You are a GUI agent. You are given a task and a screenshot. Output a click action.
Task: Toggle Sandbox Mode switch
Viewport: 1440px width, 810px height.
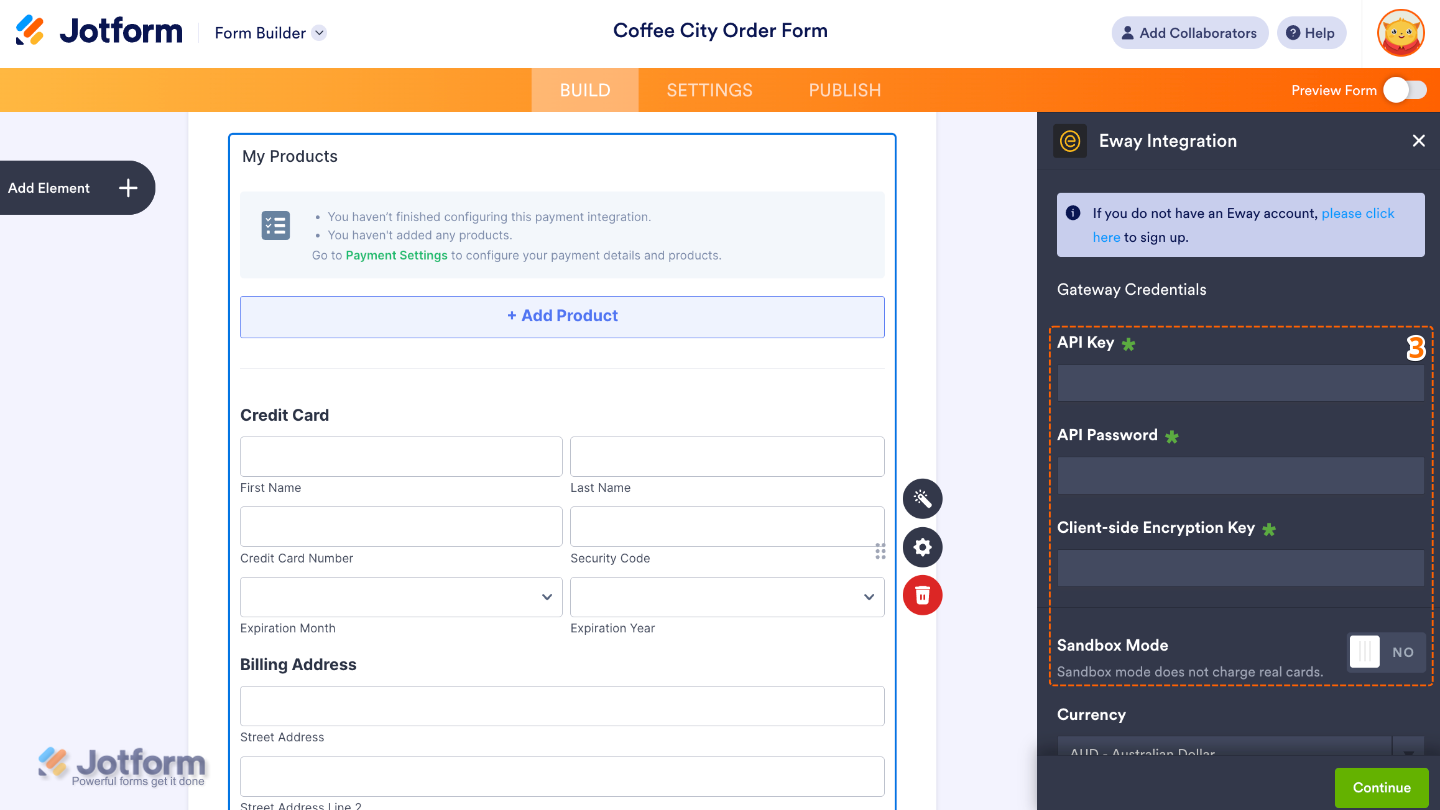pyautogui.click(x=1387, y=652)
